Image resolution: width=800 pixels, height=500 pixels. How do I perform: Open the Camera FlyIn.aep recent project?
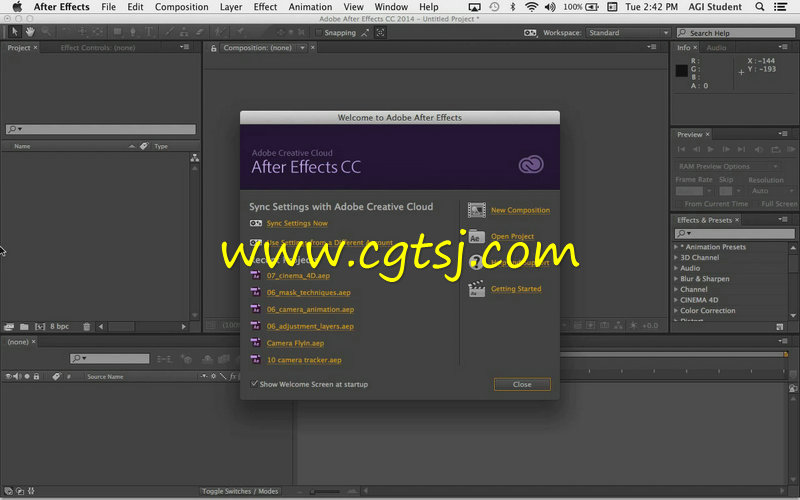[295, 343]
